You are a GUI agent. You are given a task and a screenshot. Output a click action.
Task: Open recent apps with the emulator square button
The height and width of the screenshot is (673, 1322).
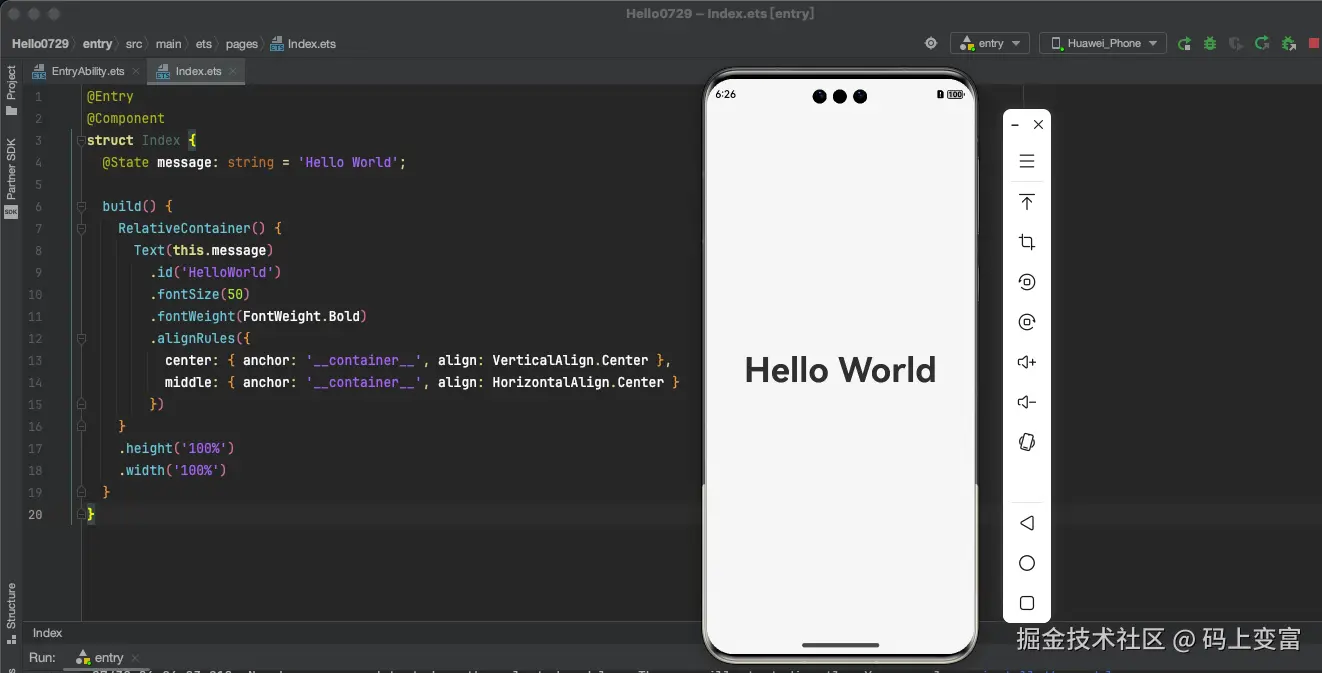[1026, 603]
